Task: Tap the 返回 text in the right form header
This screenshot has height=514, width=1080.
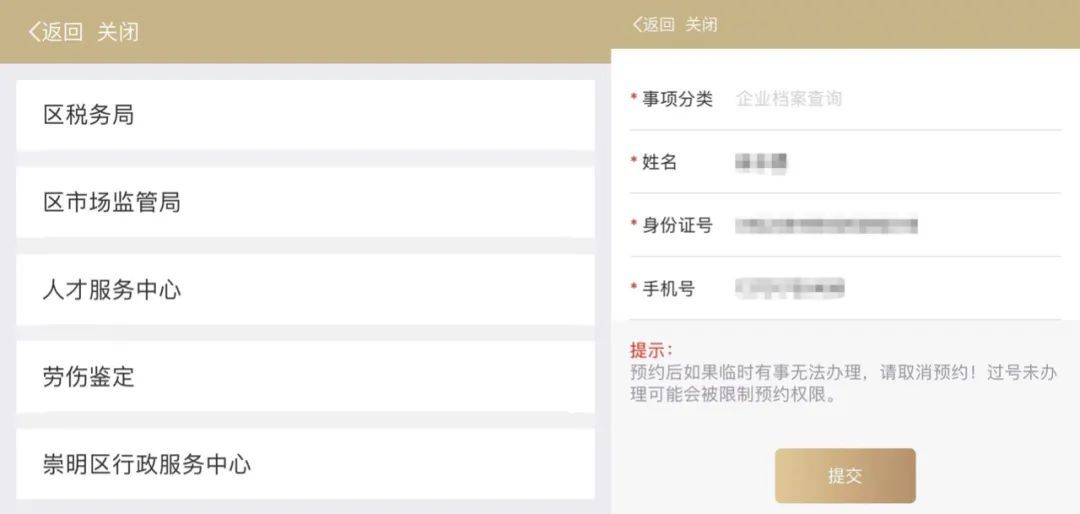Action: [659, 24]
